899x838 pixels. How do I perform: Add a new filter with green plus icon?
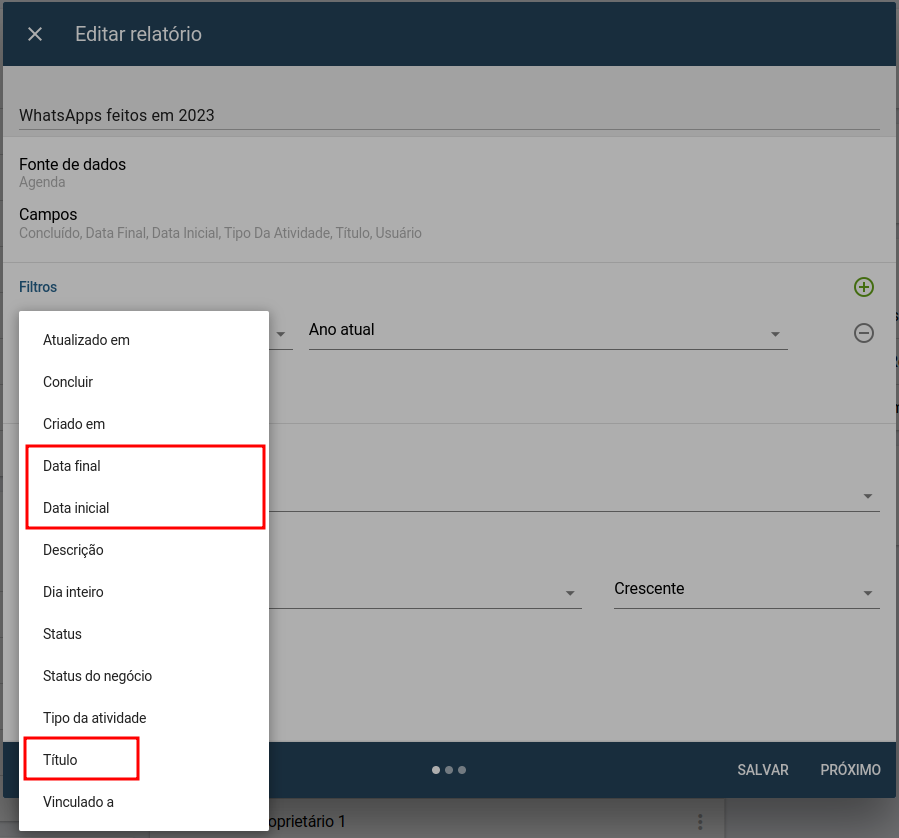(x=863, y=287)
